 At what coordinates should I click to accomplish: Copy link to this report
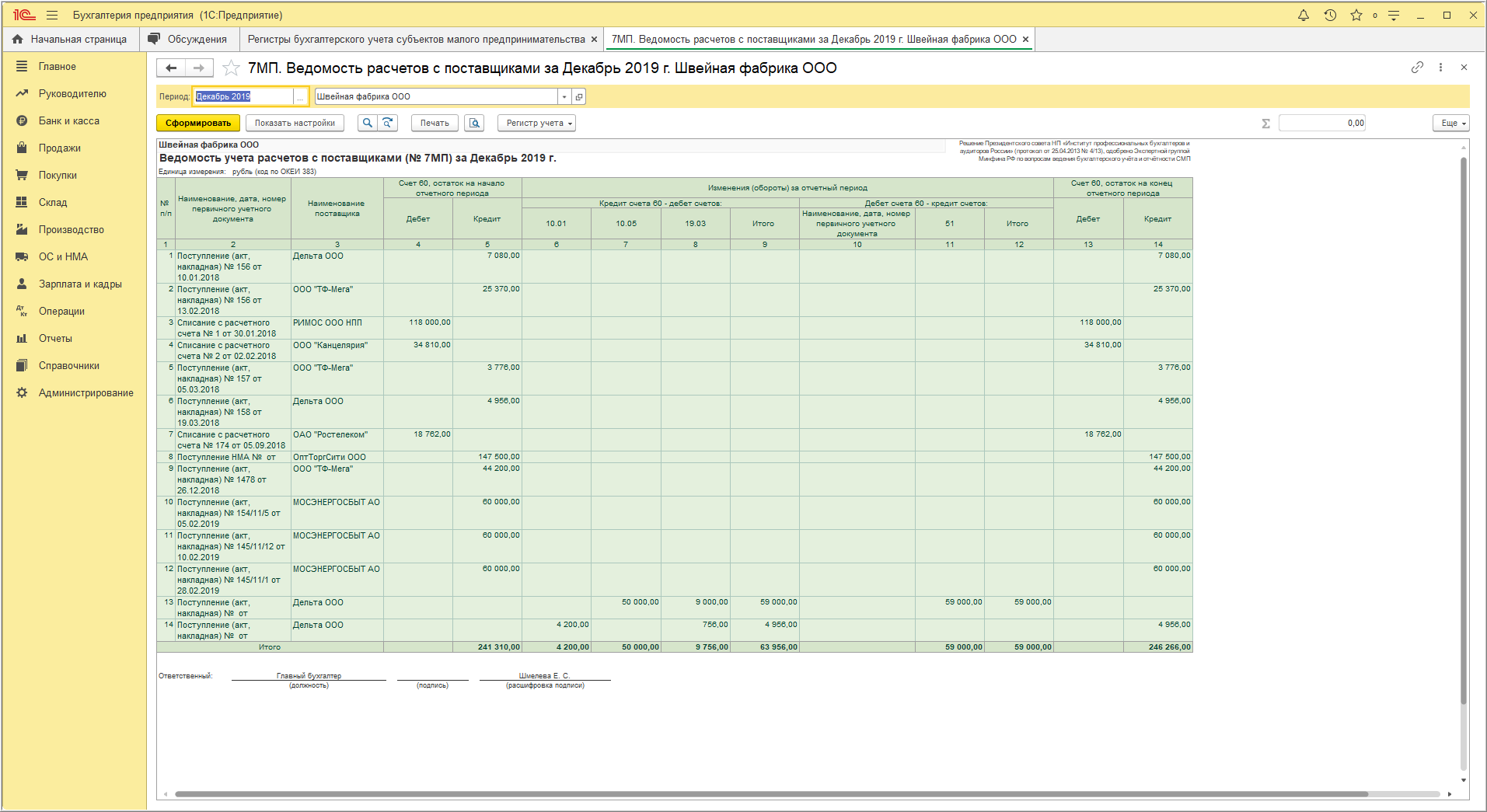click(x=1417, y=68)
